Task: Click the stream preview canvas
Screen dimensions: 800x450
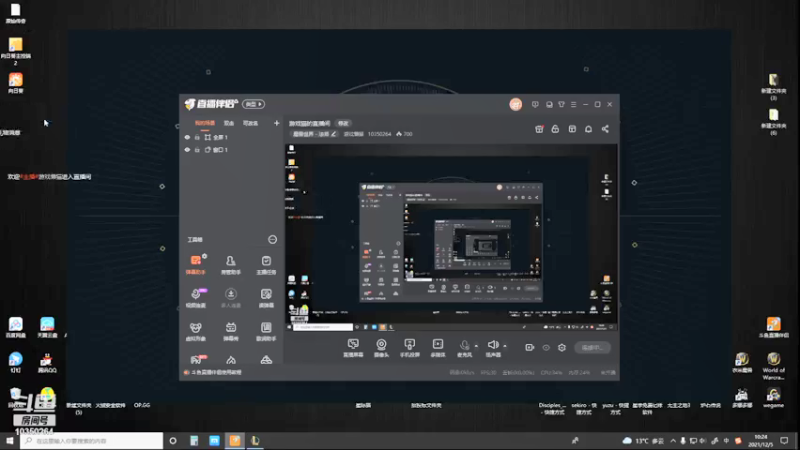Action: [451, 238]
